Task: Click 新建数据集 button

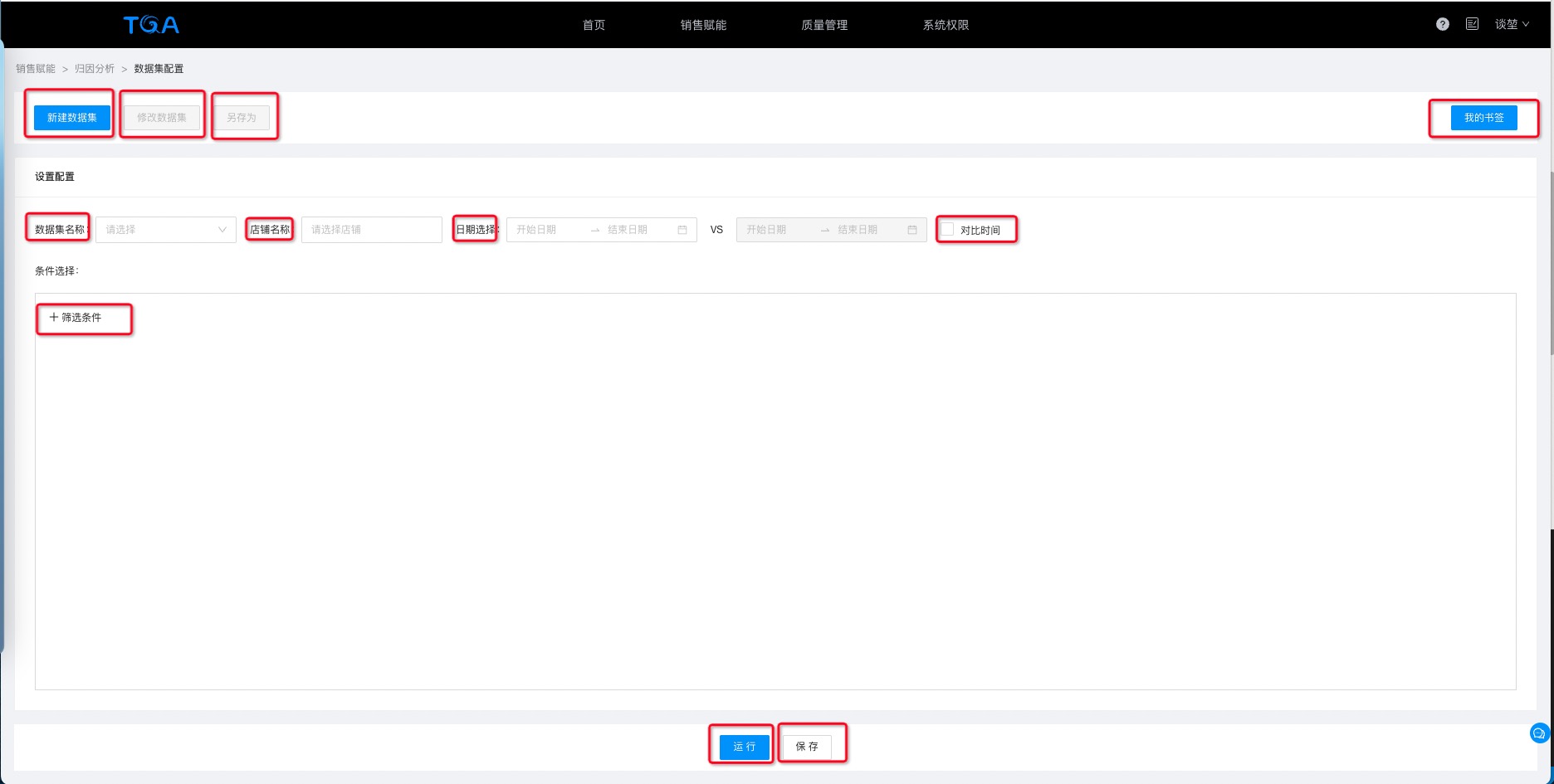Action: (72, 118)
